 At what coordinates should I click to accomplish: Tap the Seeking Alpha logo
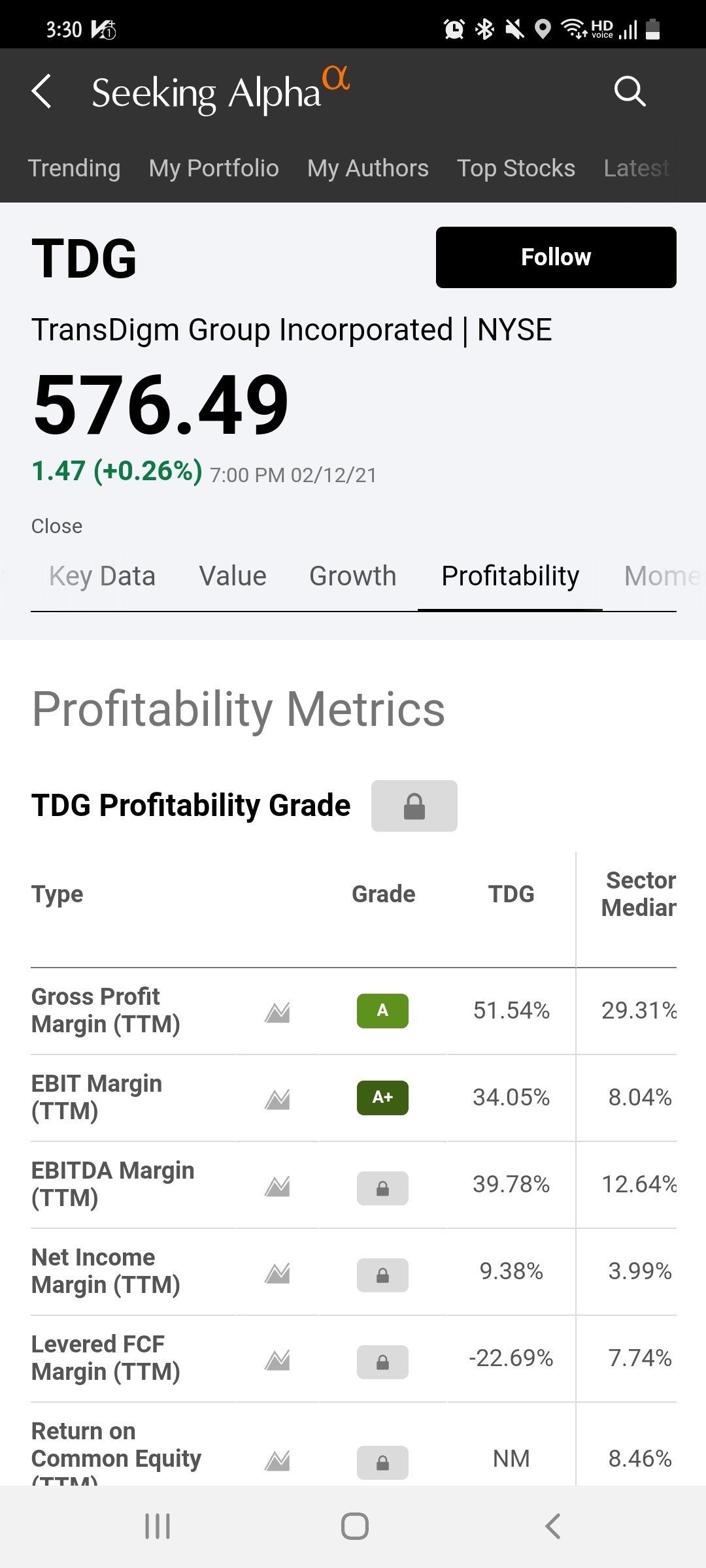pos(220,91)
